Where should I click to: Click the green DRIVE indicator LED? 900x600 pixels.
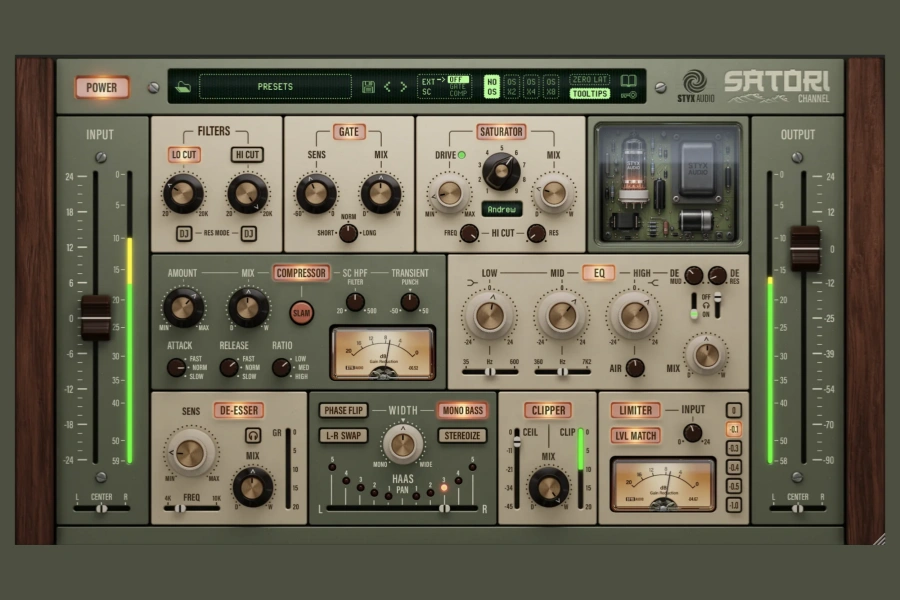pos(461,155)
